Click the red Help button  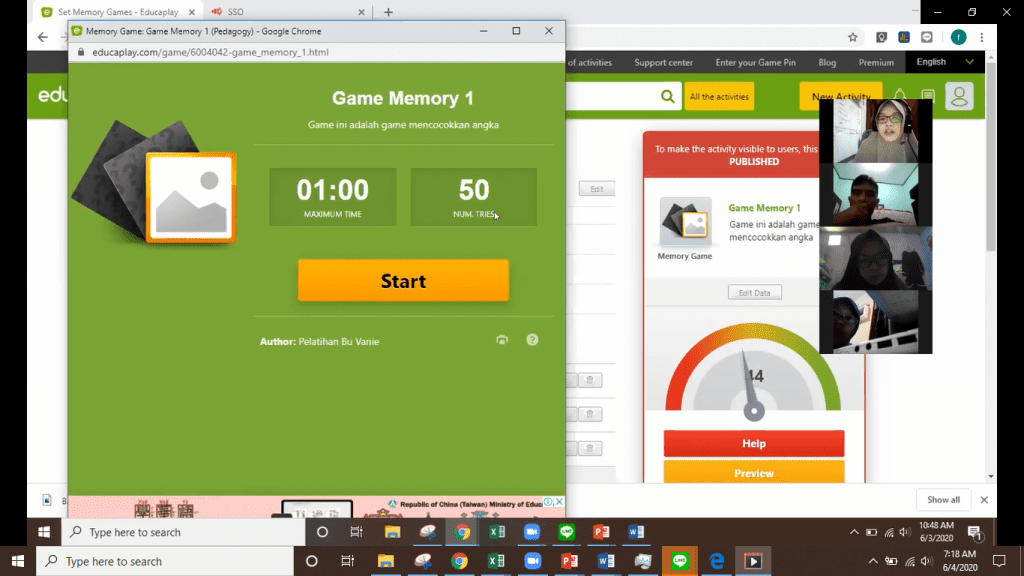[754, 443]
